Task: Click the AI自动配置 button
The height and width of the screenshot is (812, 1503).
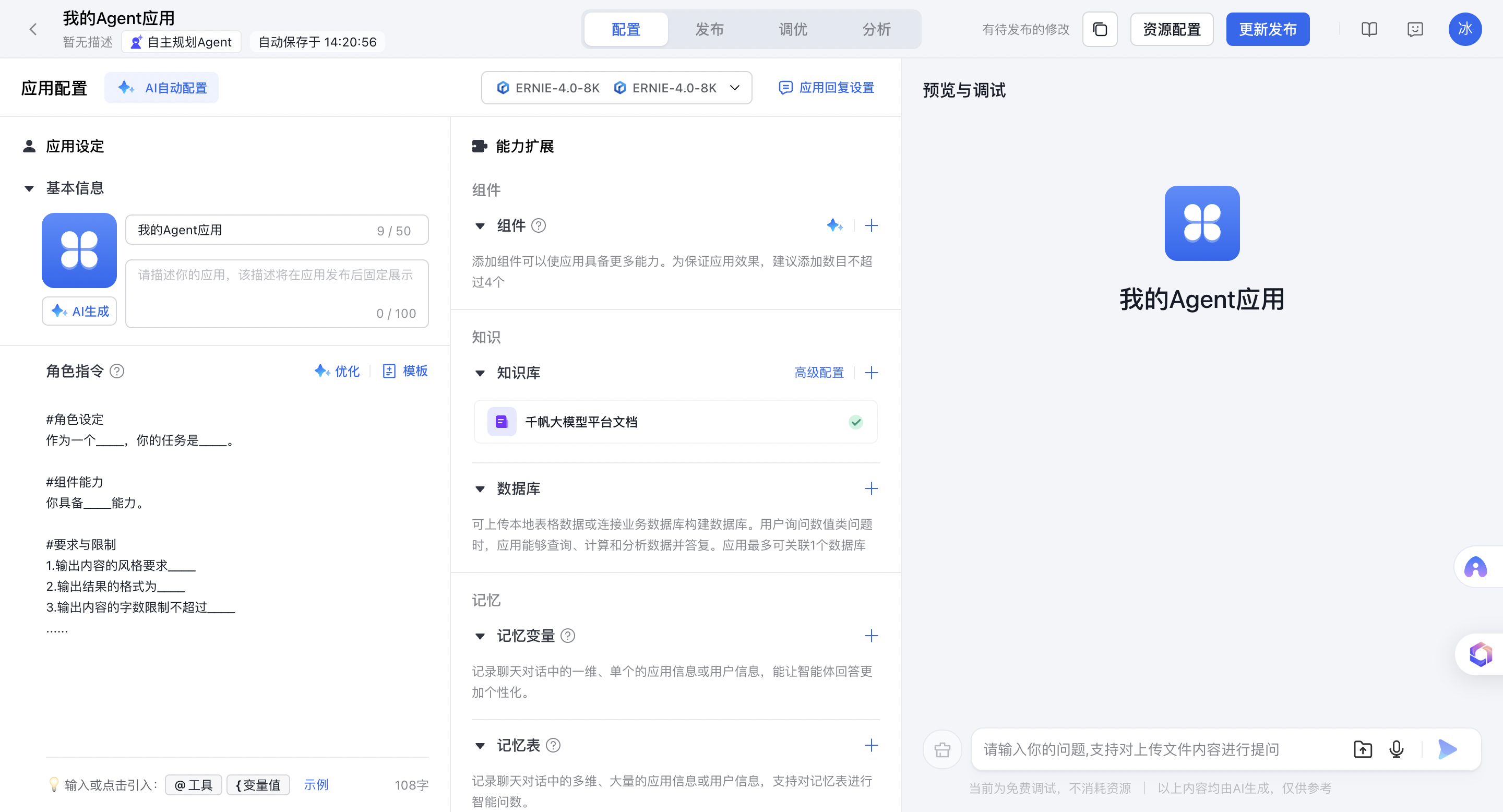Action: [x=162, y=88]
